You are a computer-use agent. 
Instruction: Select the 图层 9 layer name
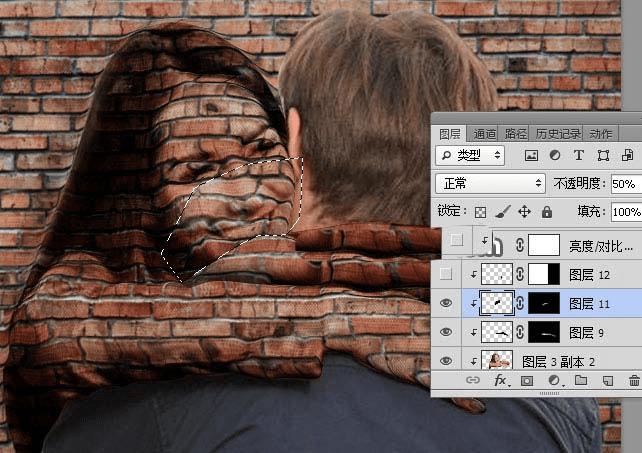(586, 333)
